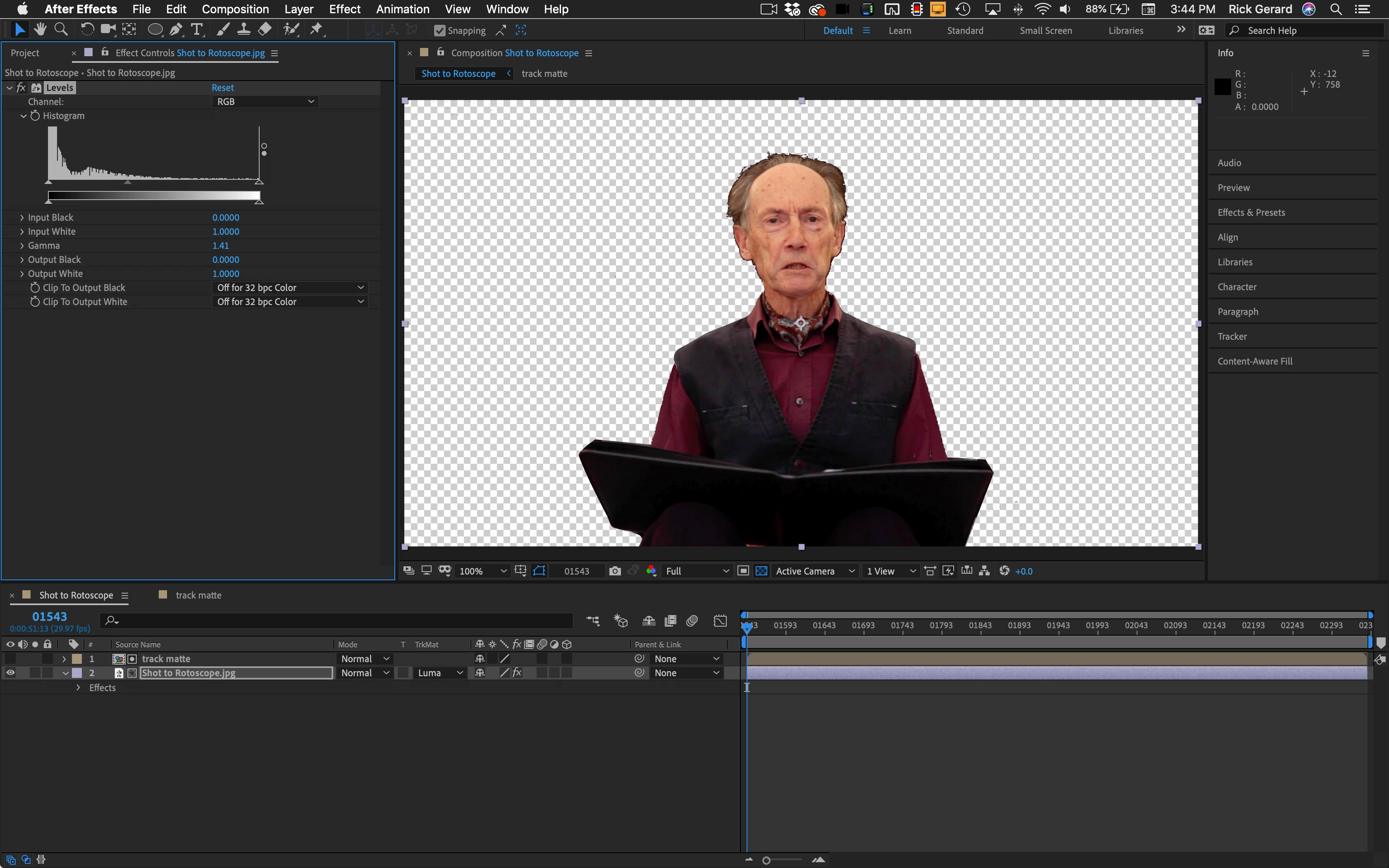Screen dimensions: 1389x868
Task: Open the Effects & Presets panel
Action: point(1251,212)
